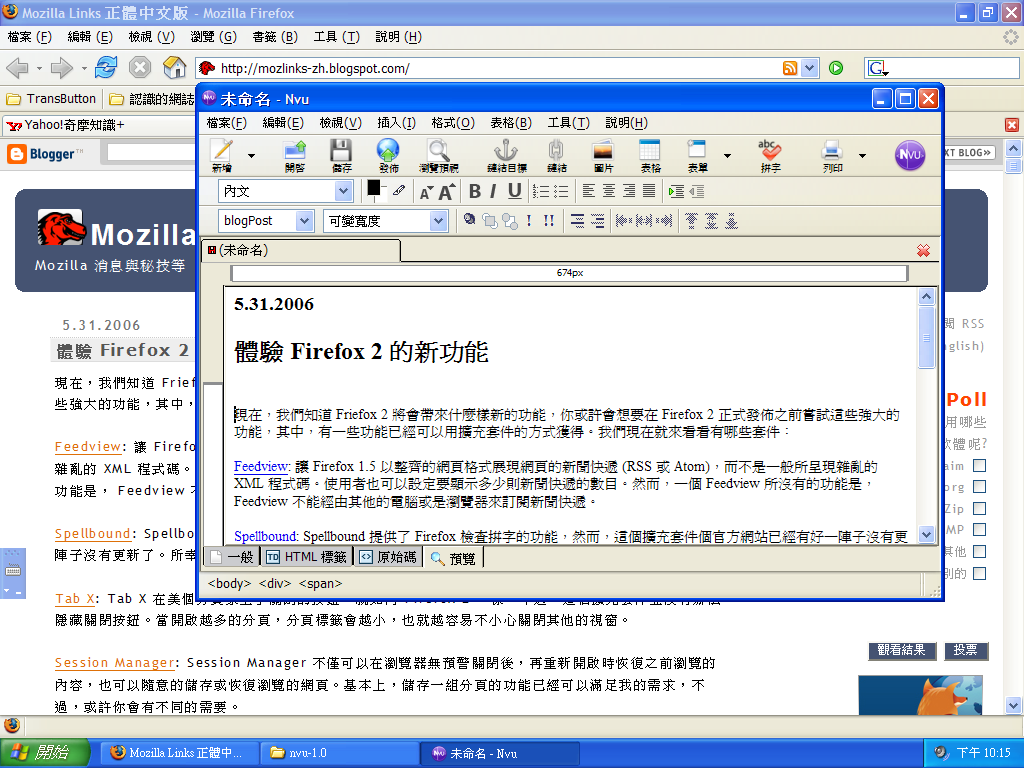The width and height of the screenshot is (1024, 768).
Task: Click 投票 vote button
Action: point(965,650)
